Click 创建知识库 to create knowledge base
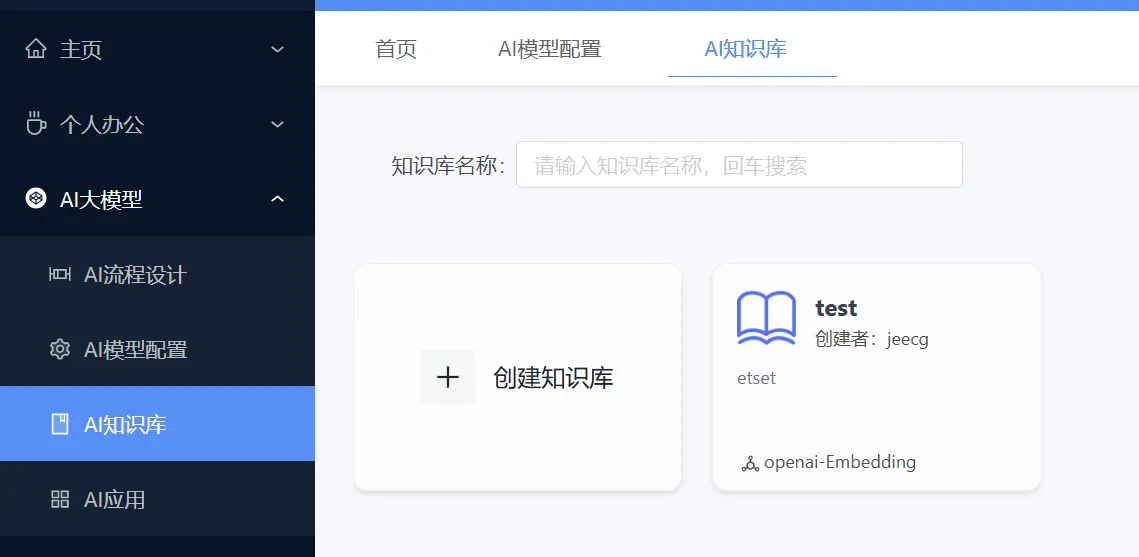This screenshot has width=1139, height=557. tap(554, 378)
